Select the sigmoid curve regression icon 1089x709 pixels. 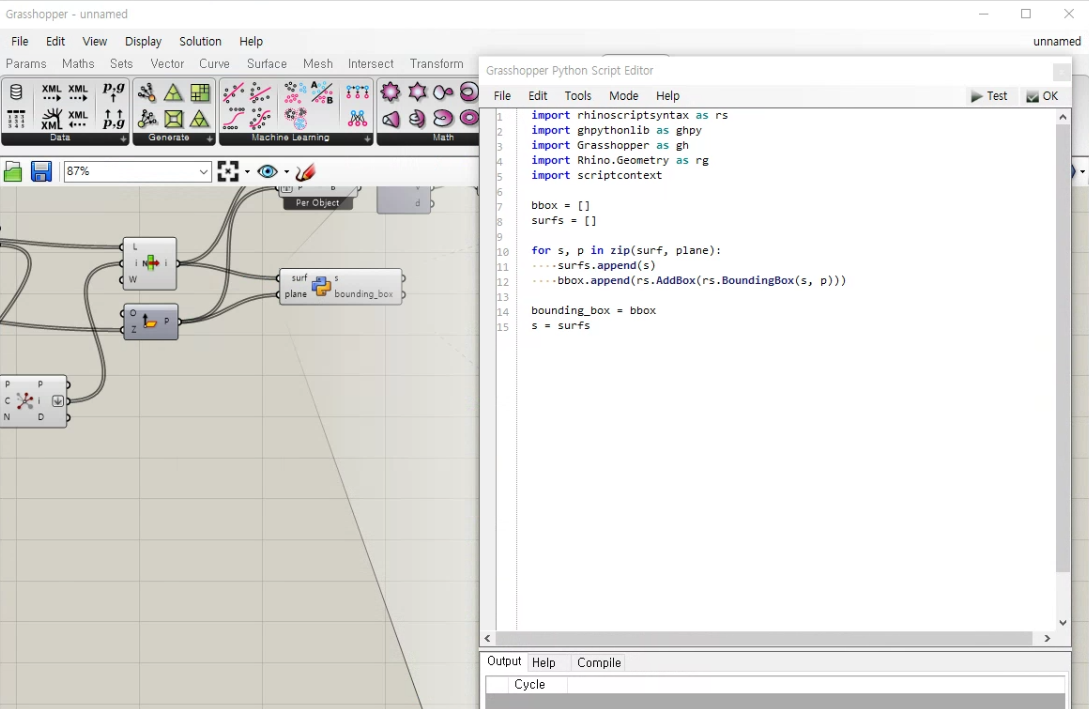[x=234, y=119]
